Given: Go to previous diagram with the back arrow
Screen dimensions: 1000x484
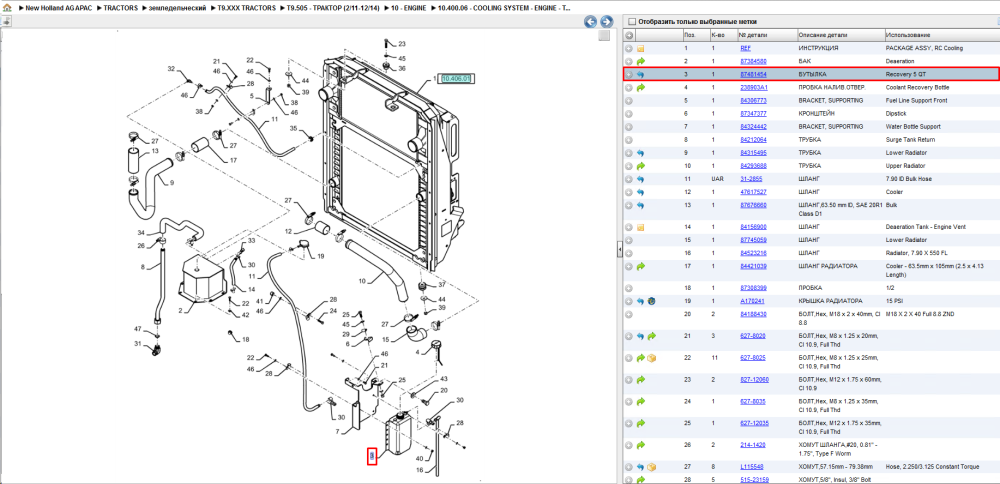Looking at the screenshot, I should tap(591, 22).
